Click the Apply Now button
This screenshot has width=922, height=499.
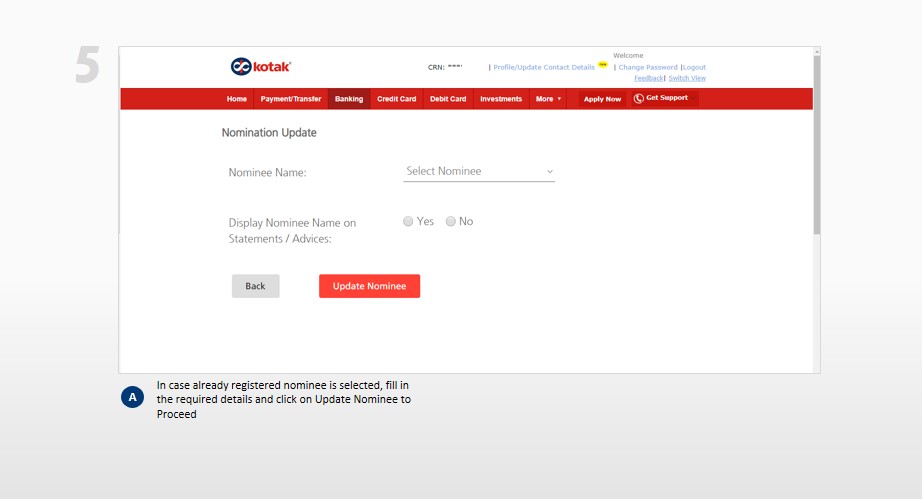point(602,99)
